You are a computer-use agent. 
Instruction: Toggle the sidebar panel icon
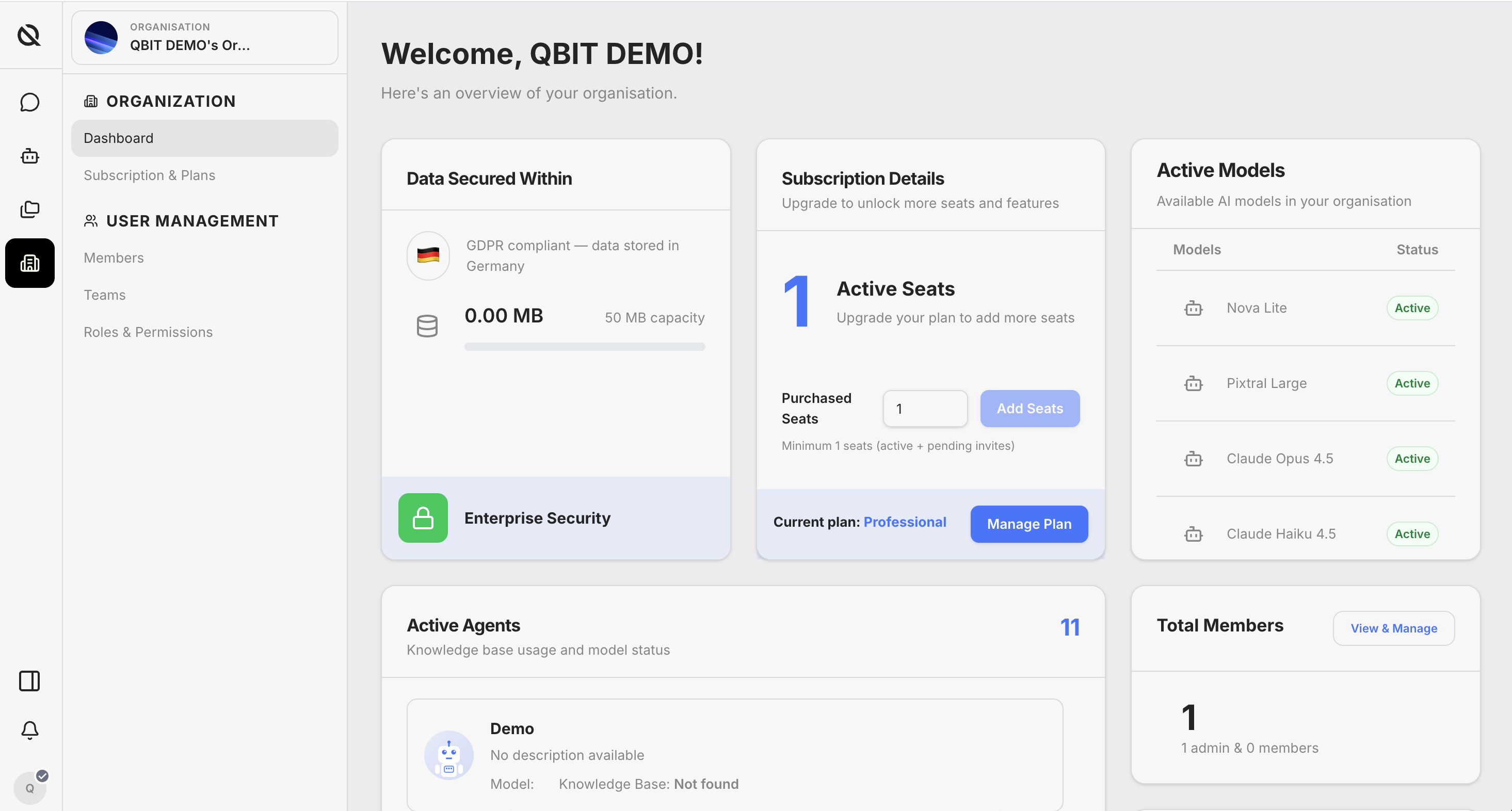pyautogui.click(x=29, y=680)
